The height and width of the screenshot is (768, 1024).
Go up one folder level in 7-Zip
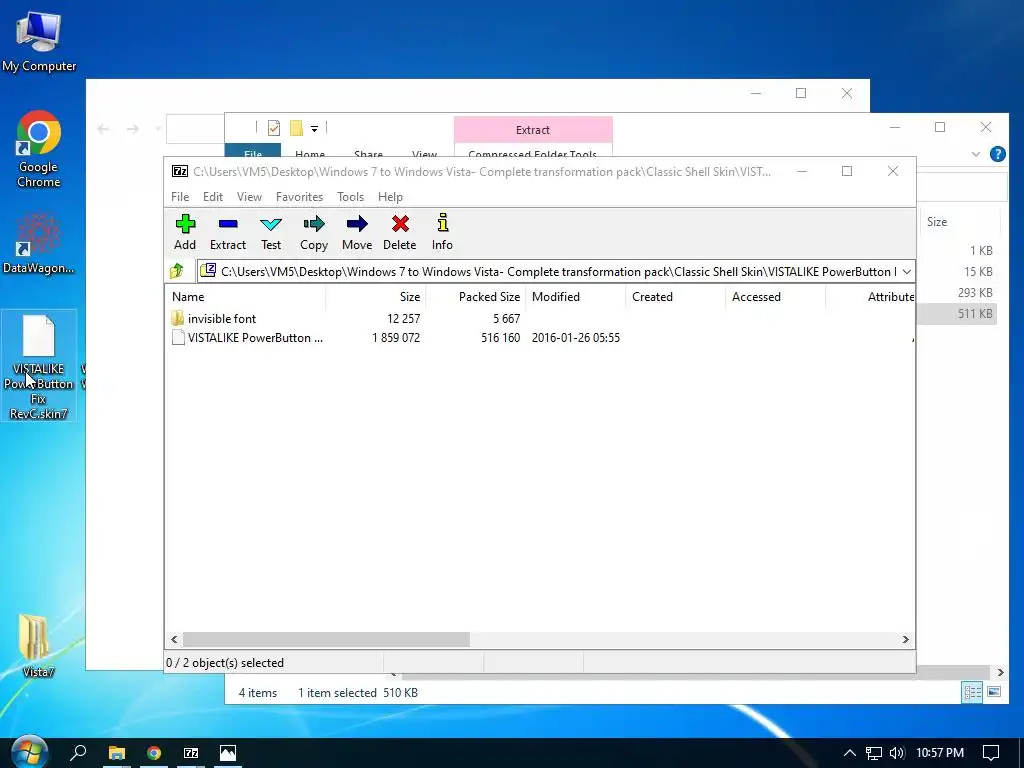point(176,271)
